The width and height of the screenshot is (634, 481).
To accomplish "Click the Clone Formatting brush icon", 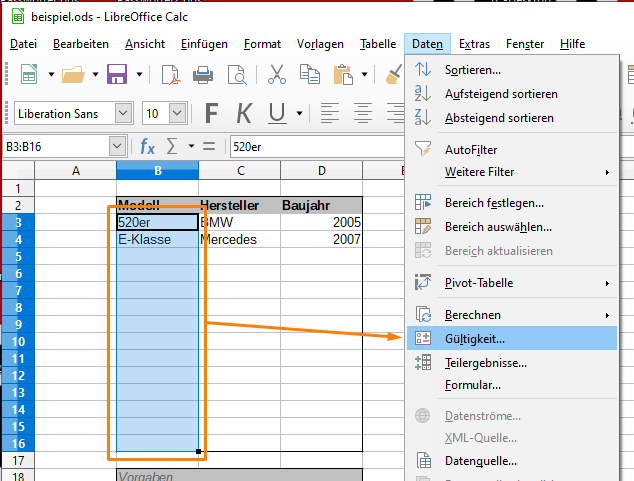I will click(x=394, y=74).
